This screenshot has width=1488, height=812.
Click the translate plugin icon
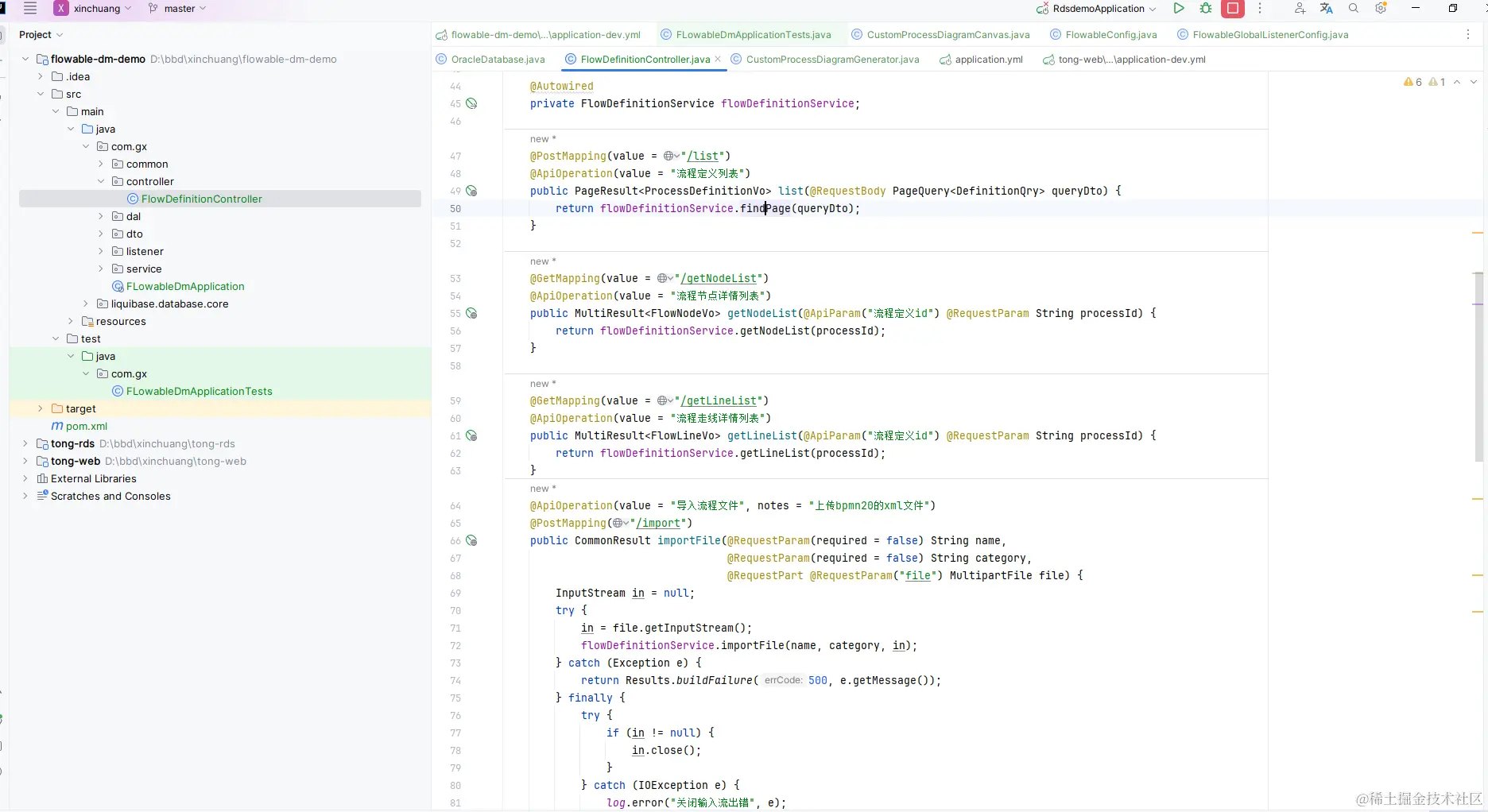tap(1326, 9)
